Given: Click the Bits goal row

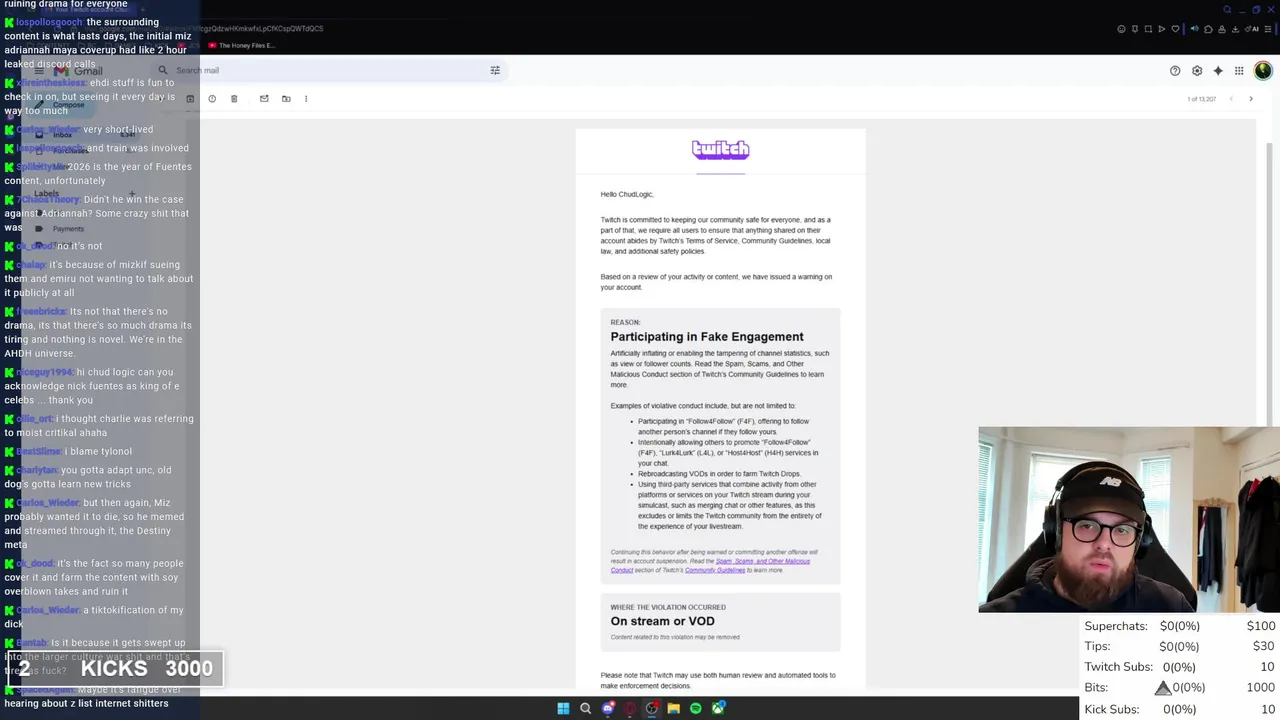Looking at the screenshot, I should point(1180,688).
